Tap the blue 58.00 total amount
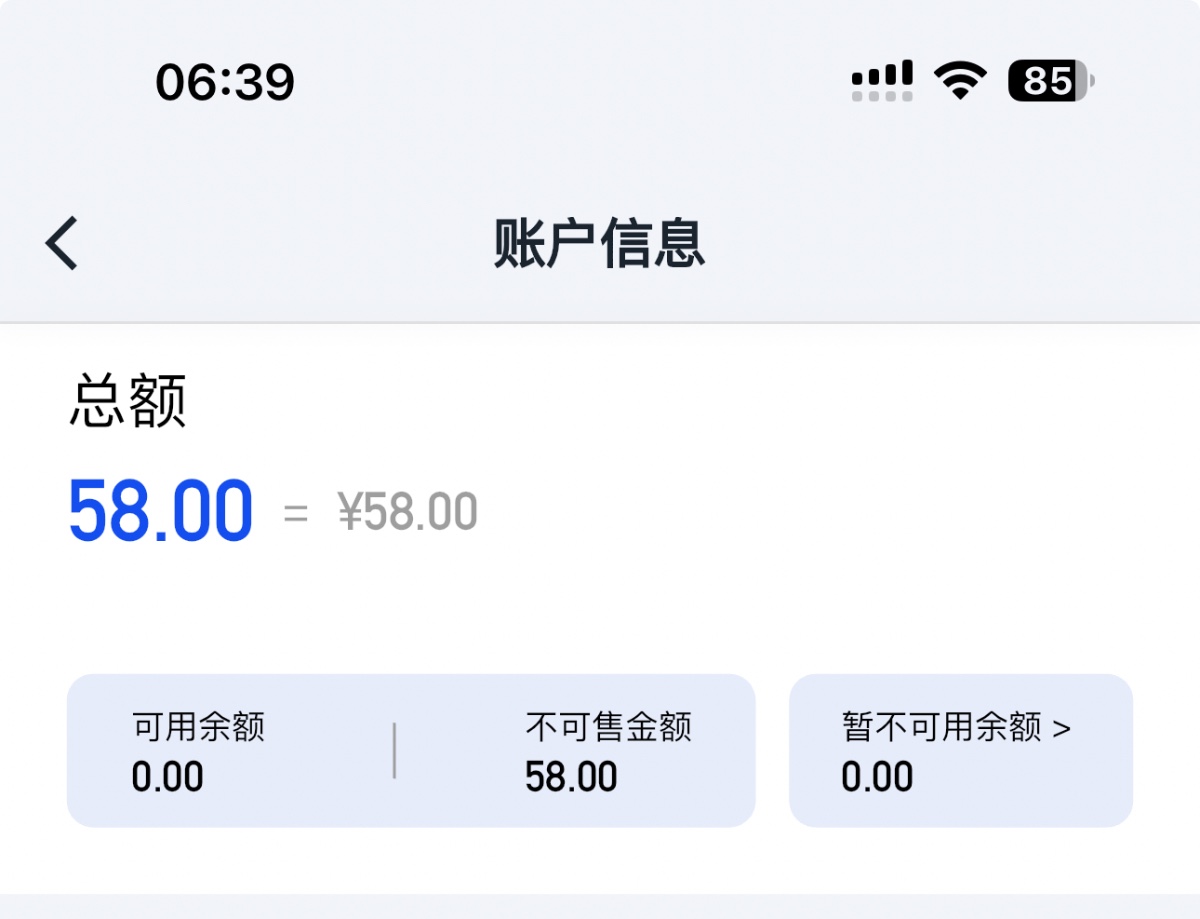Image resolution: width=1200 pixels, height=919 pixels. pos(160,512)
